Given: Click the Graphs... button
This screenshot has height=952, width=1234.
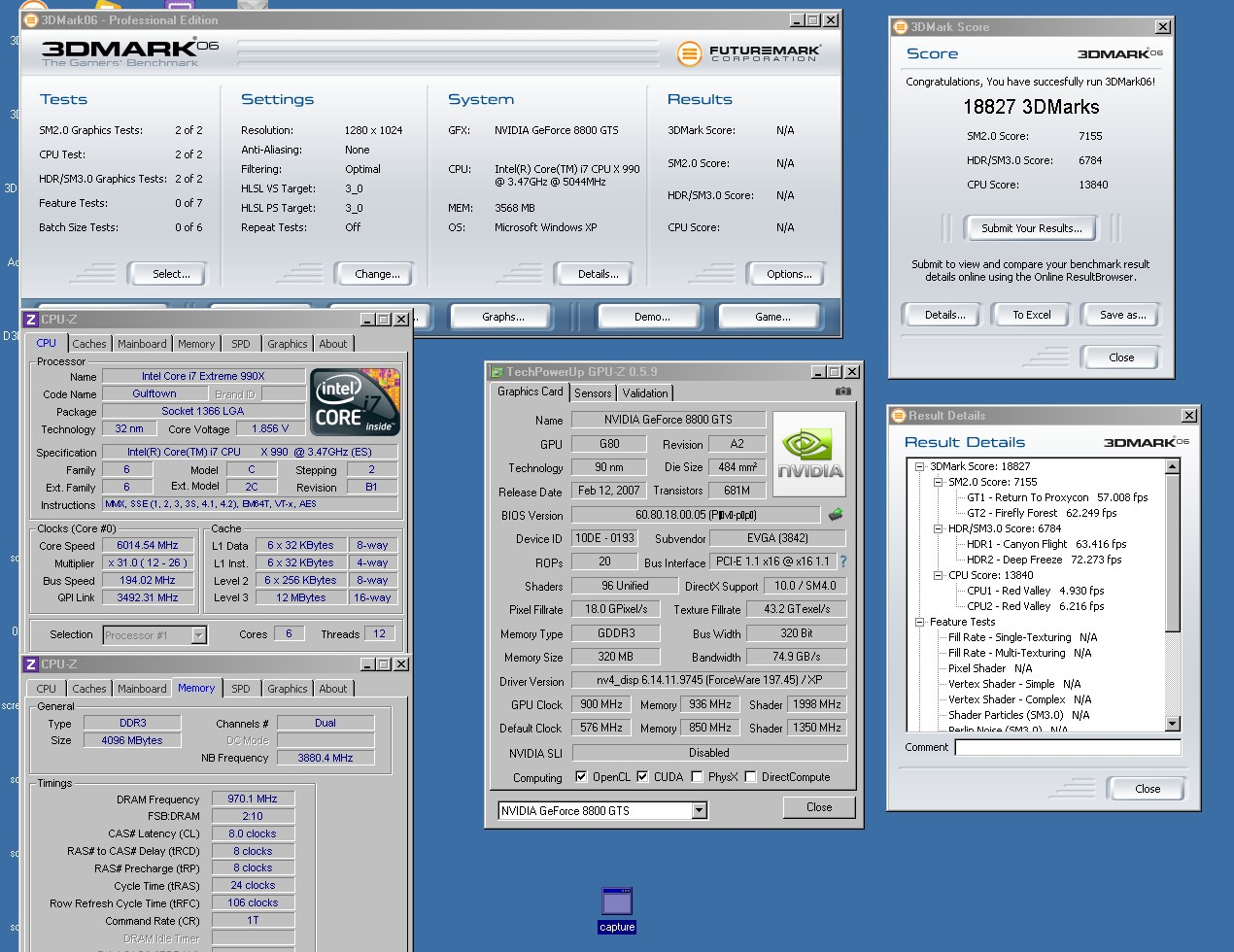Looking at the screenshot, I should [x=503, y=317].
